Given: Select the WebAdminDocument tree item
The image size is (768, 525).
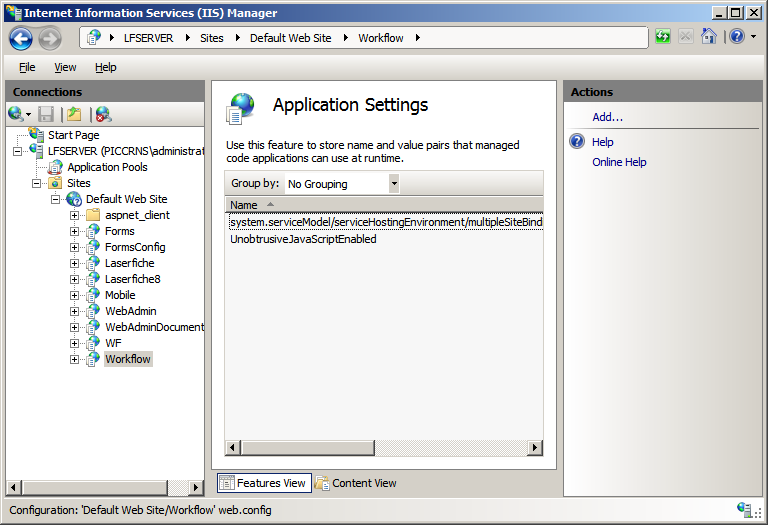Looking at the screenshot, I should pyautogui.click(x=154, y=327).
